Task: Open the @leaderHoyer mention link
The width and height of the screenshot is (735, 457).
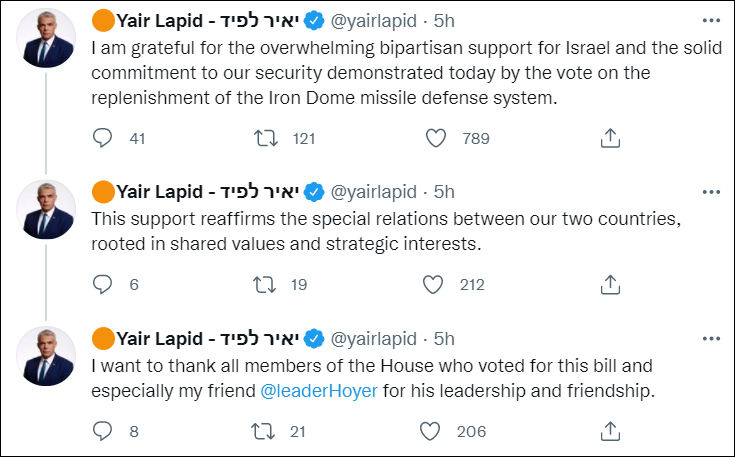Action: click(319, 390)
